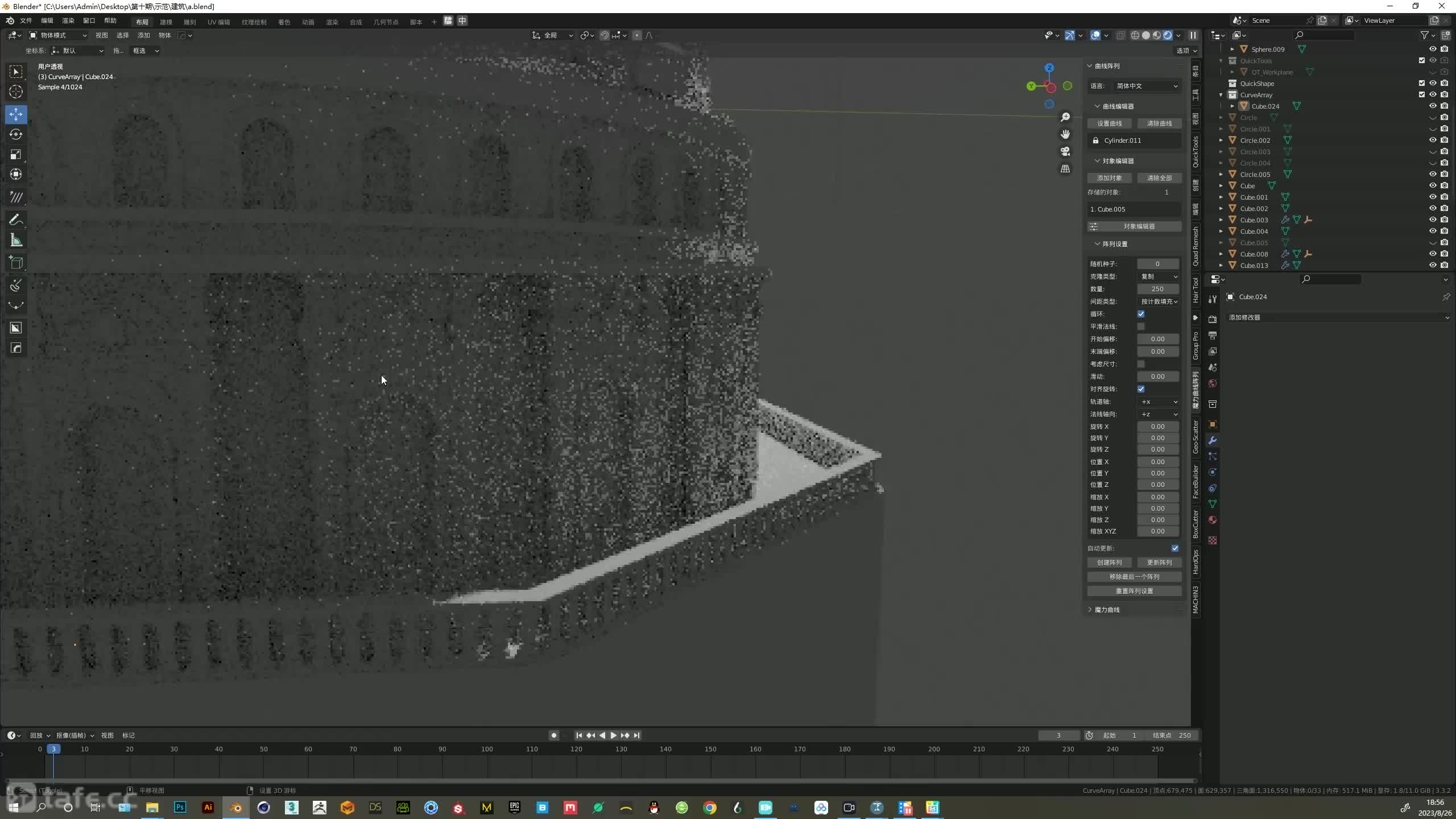Screen dimensions: 1456x819
Task: Activate the Rotate tool
Action: coord(16,134)
